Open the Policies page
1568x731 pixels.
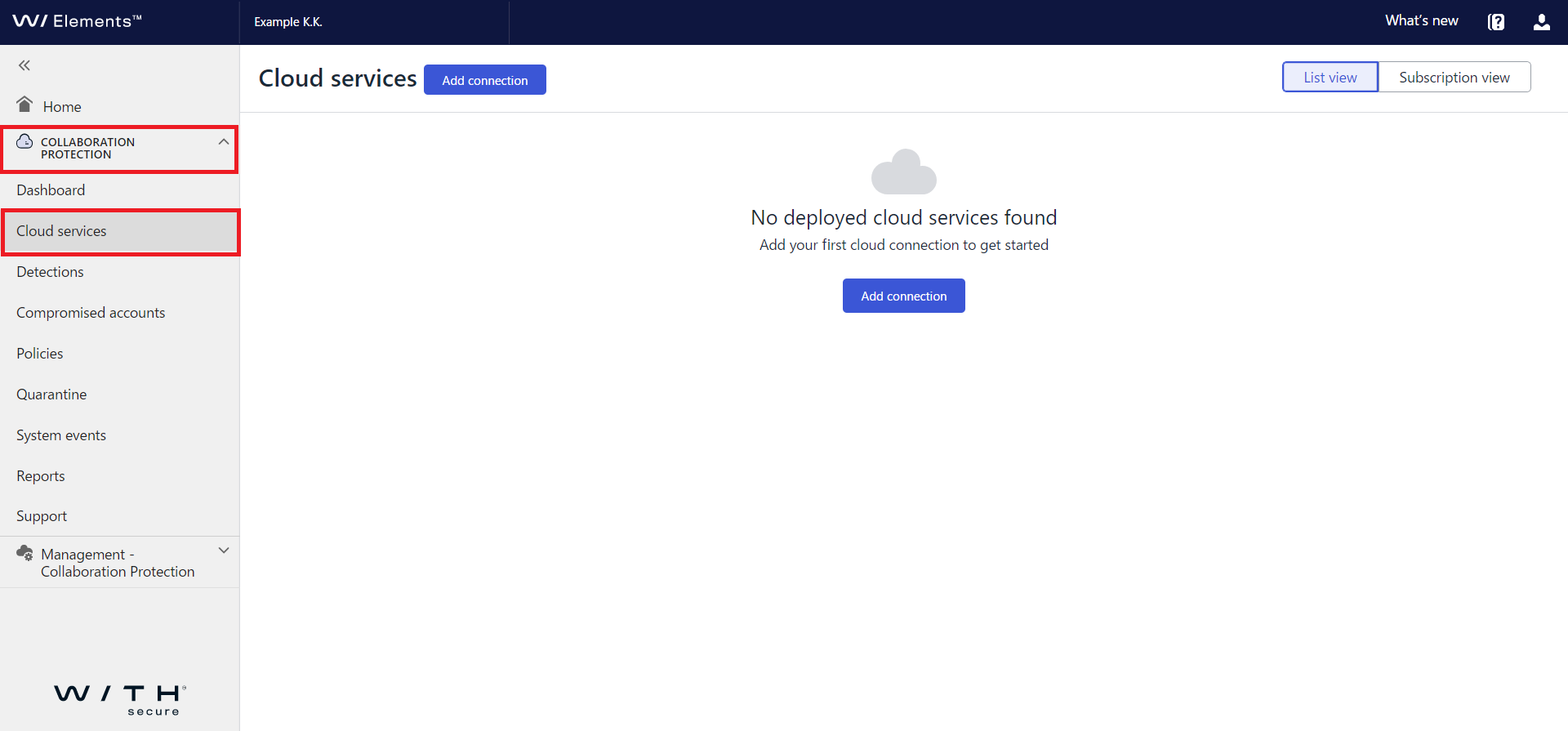pyautogui.click(x=40, y=354)
